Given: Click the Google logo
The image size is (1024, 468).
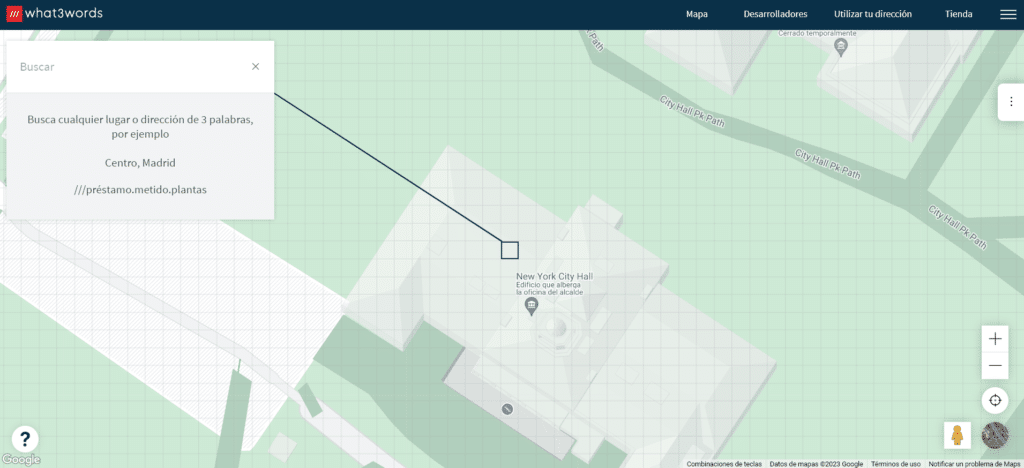Looking at the screenshot, I should point(21,460).
